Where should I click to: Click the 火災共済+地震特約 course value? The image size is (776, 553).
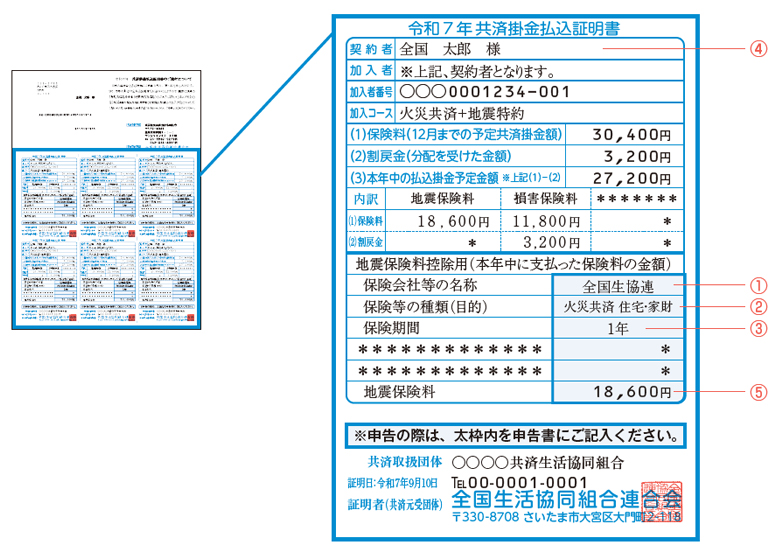pos(468,114)
